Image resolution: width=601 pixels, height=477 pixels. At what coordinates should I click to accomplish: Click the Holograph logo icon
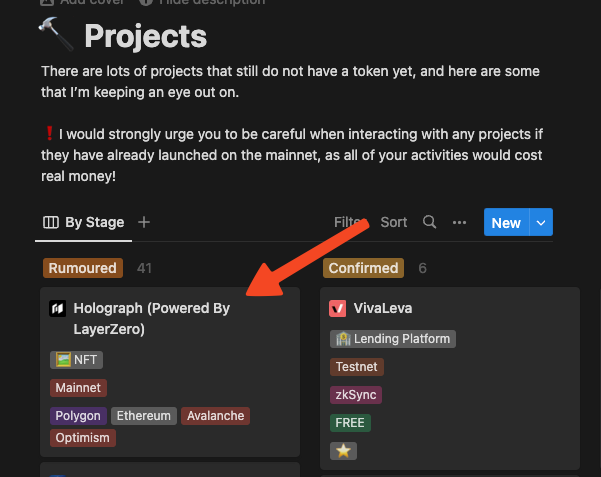(57, 308)
